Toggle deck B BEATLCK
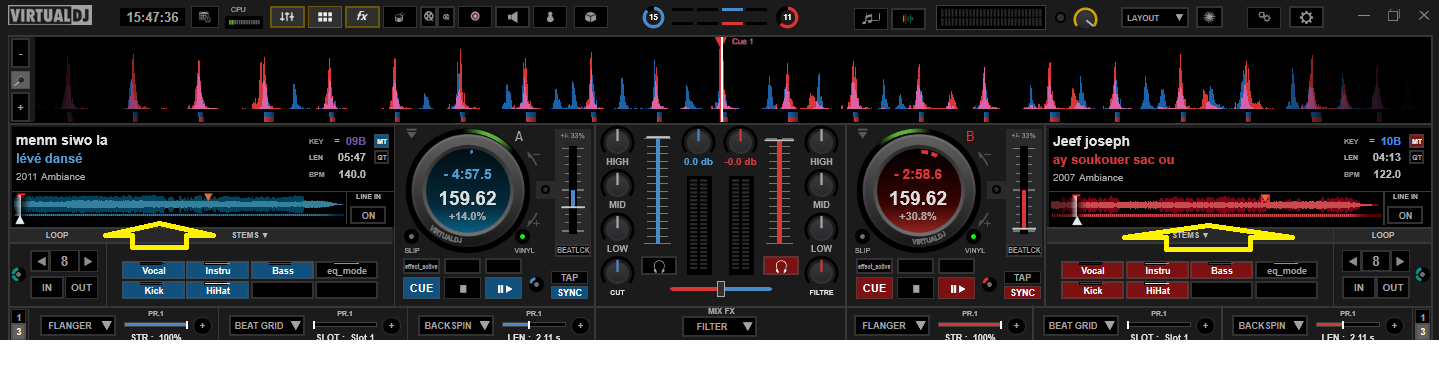Viewport: 1439px width, 375px height. (x=1024, y=250)
